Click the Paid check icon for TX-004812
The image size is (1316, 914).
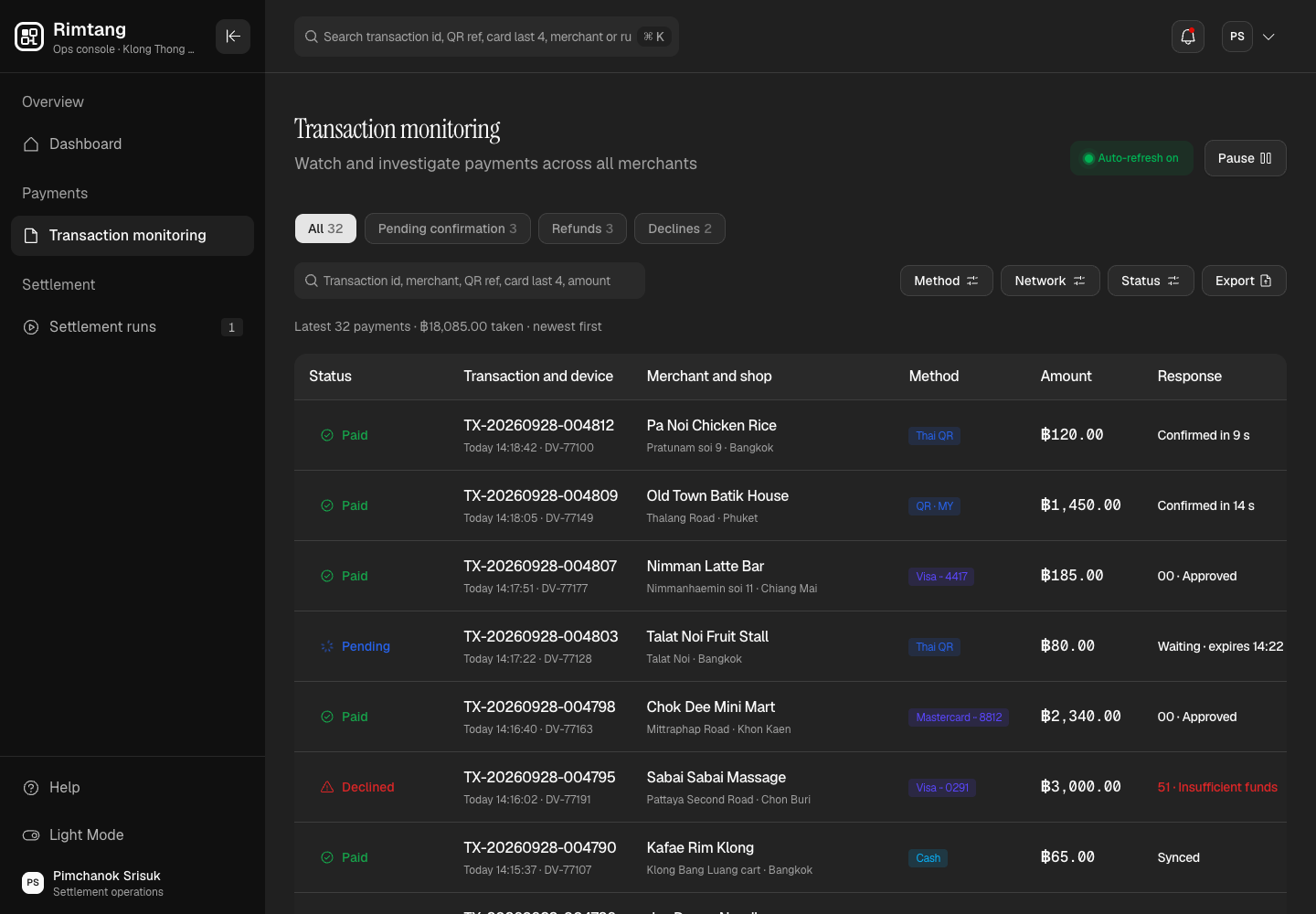point(327,435)
